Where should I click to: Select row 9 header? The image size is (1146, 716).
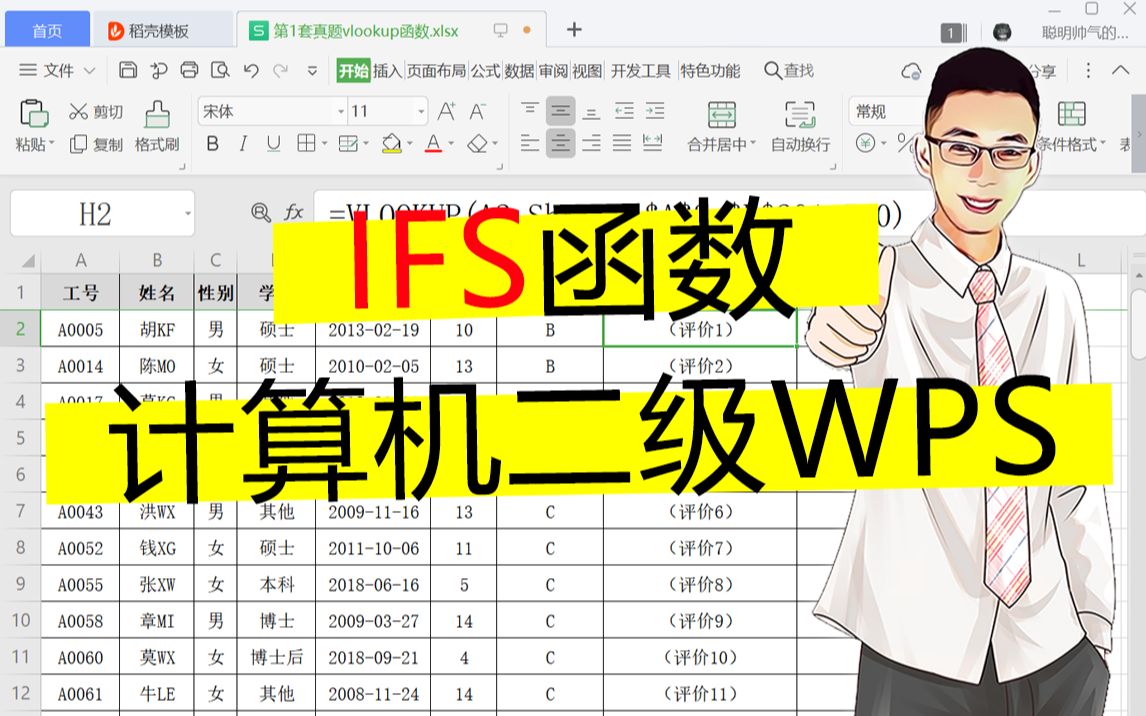[x=20, y=584]
